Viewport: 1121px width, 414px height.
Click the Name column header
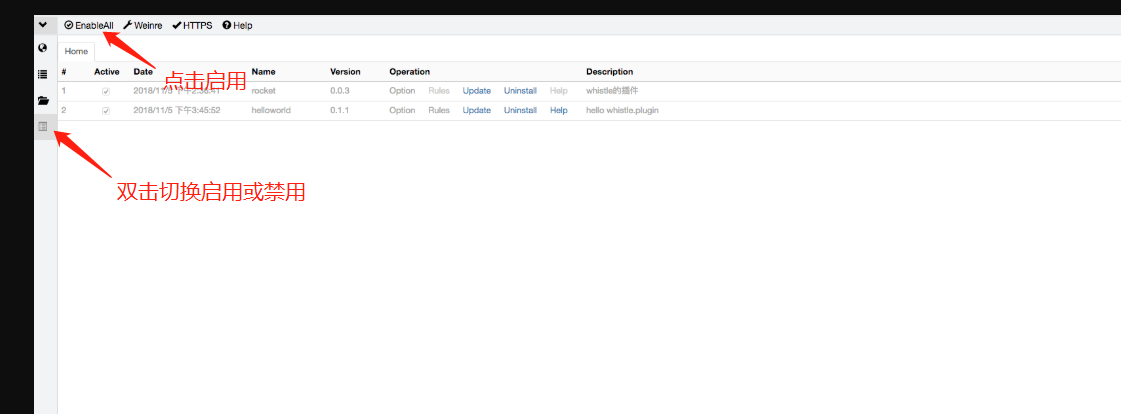(263, 72)
